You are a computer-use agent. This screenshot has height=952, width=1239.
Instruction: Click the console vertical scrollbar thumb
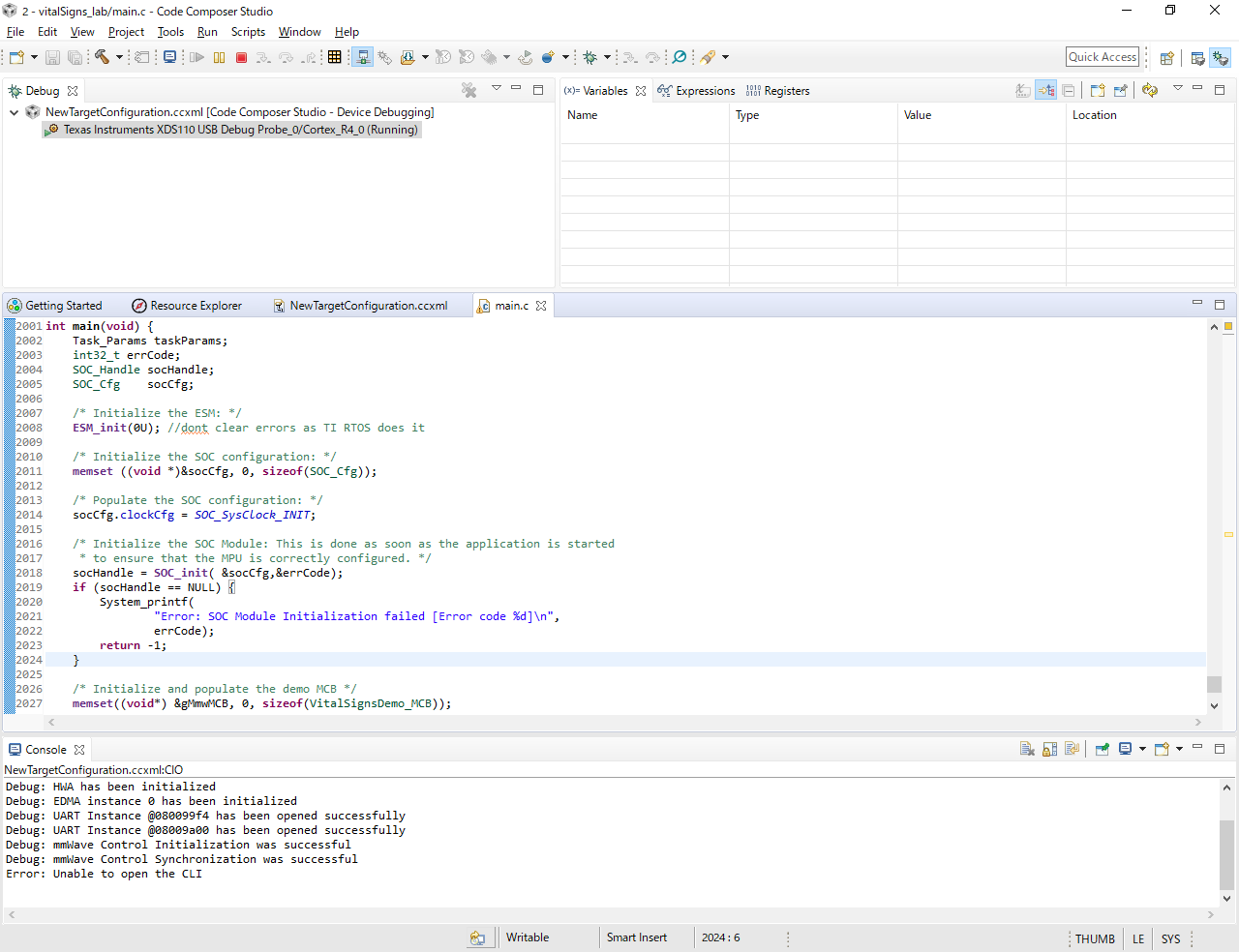1226,854
